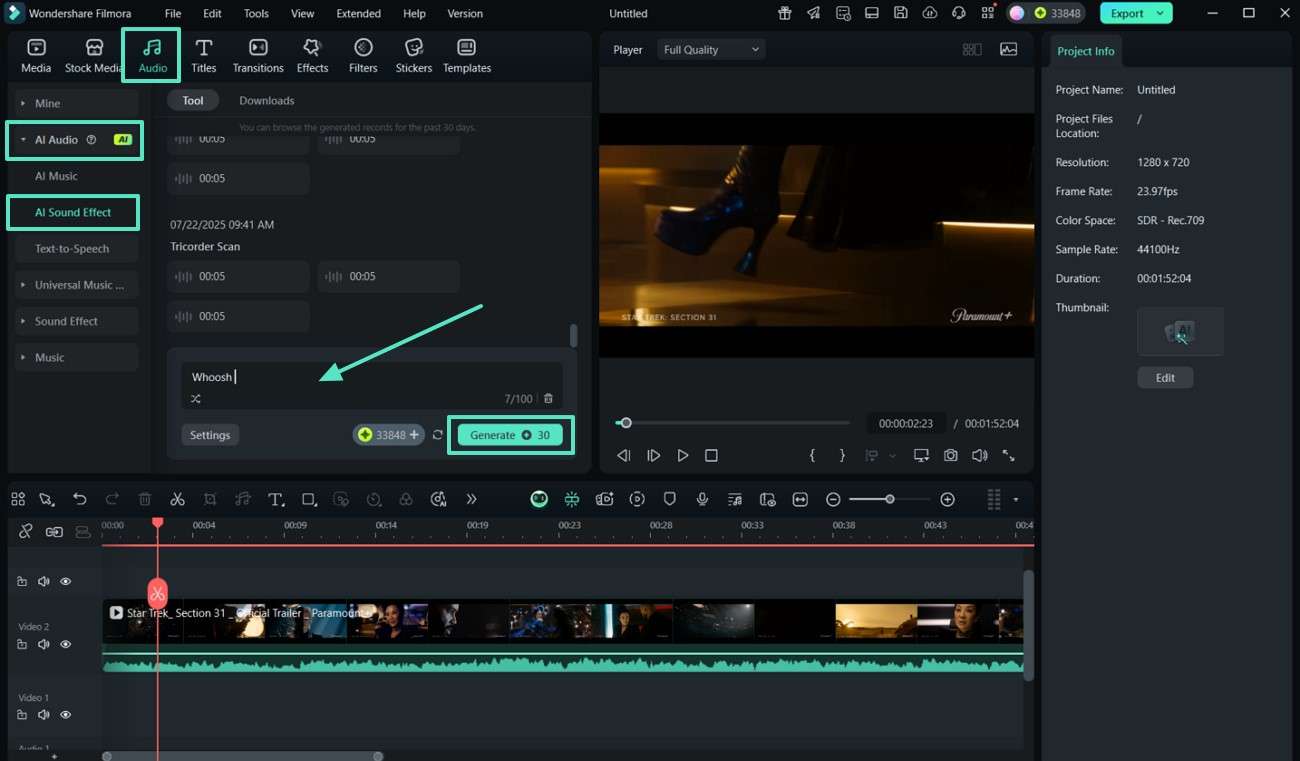
Task: Adjust the timeline zoom slider
Action: coord(889,499)
